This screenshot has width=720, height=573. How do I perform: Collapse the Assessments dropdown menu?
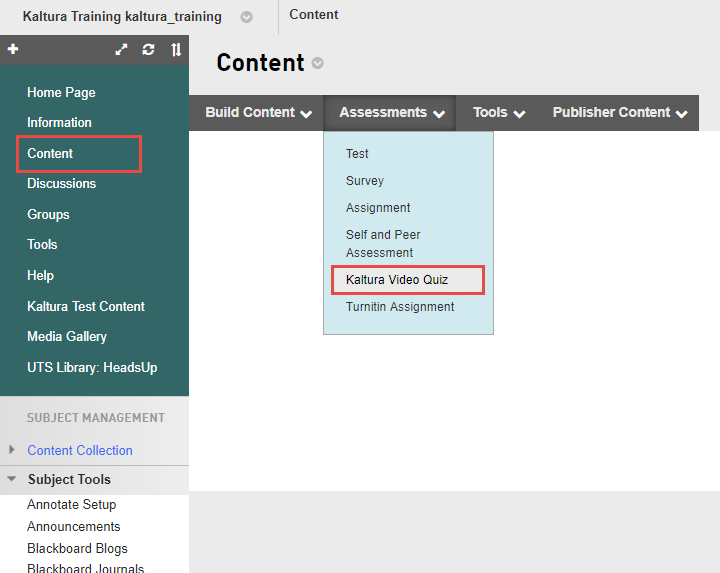coord(391,113)
